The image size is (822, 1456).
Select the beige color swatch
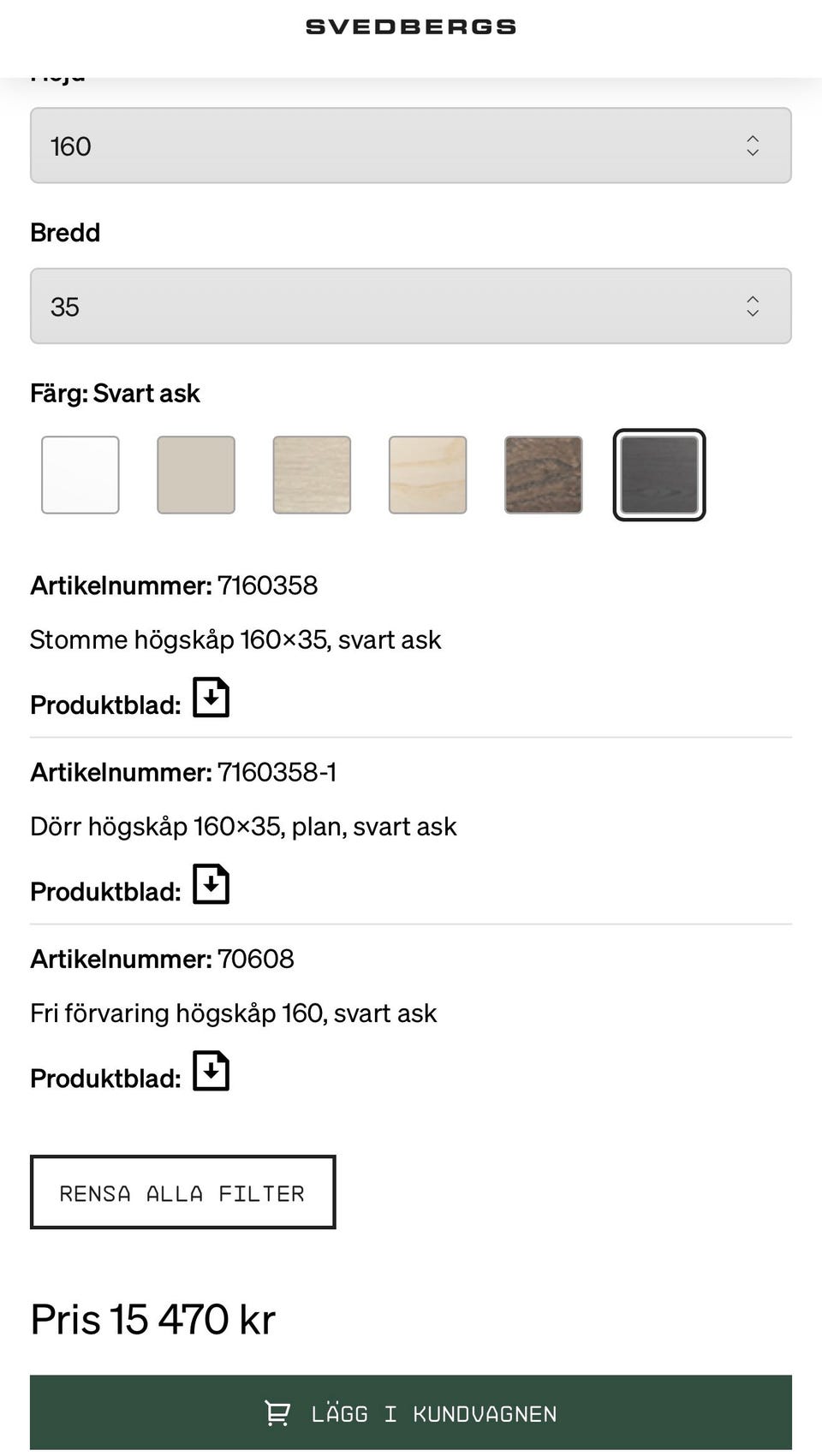click(196, 475)
